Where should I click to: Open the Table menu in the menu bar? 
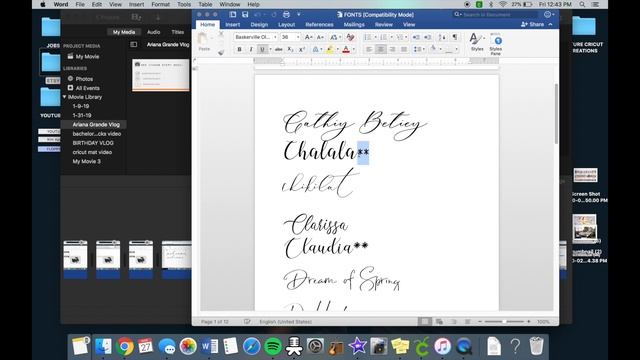click(205, 4)
